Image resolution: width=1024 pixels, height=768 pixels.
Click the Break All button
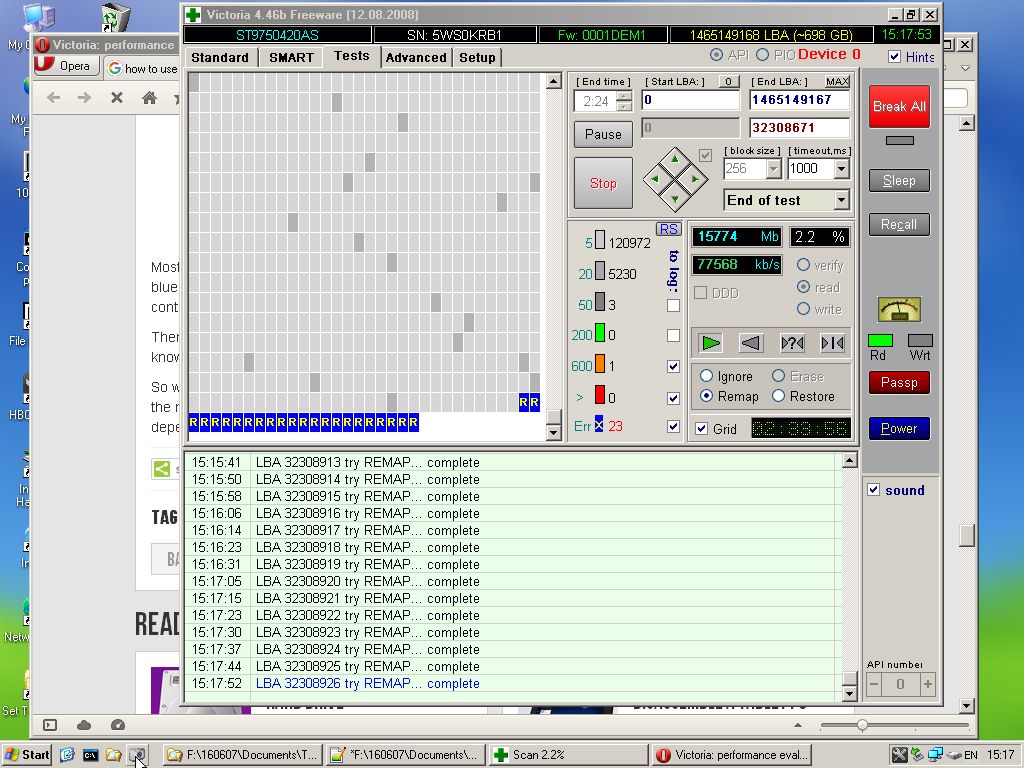click(x=899, y=106)
